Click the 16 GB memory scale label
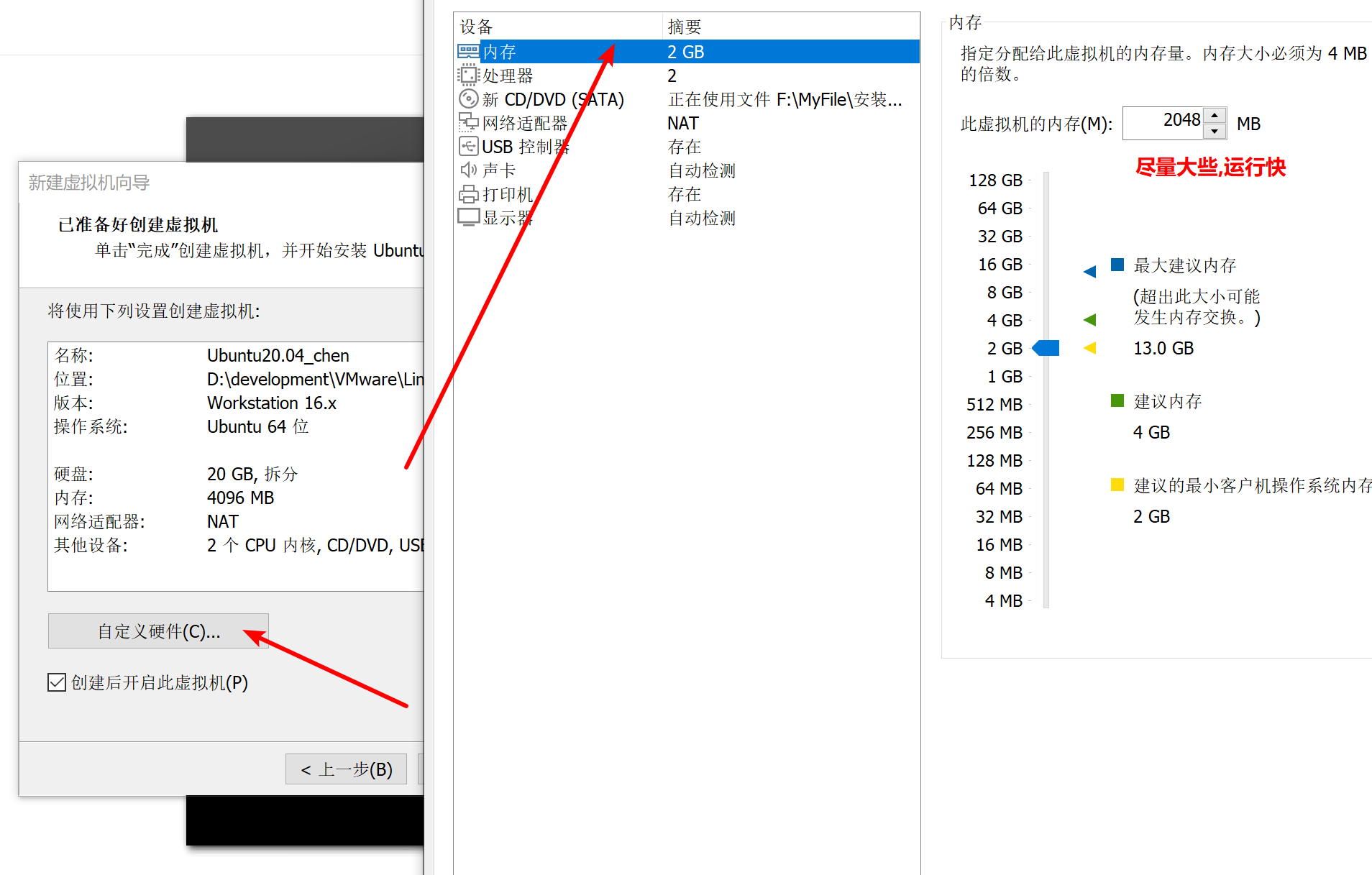Image resolution: width=1372 pixels, height=875 pixels. pyautogui.click(x=1000, y=265)
